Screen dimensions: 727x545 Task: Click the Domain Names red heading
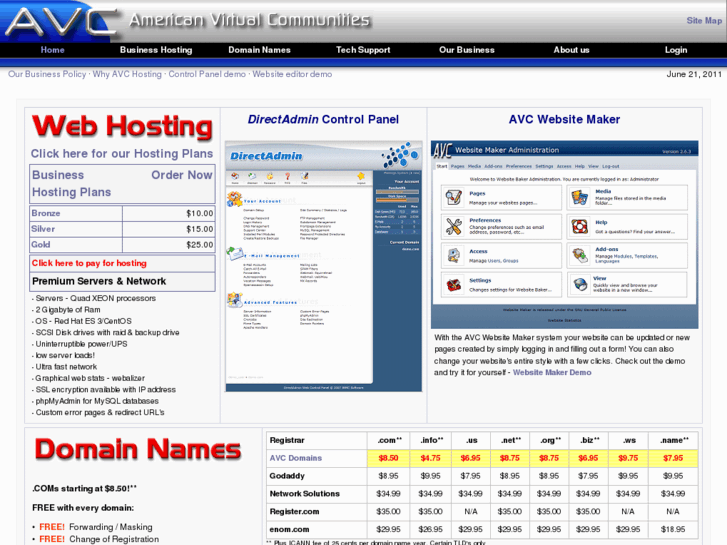[x=138, y=449]
